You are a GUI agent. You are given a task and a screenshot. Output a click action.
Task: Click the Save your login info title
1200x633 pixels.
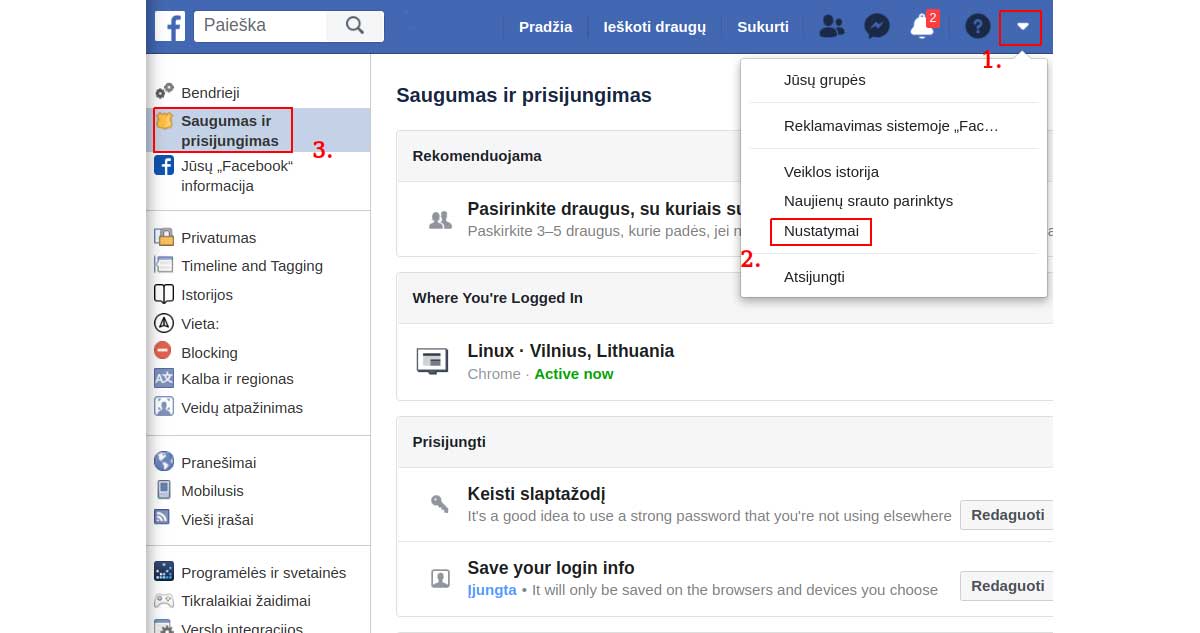[x=551, y=568]
